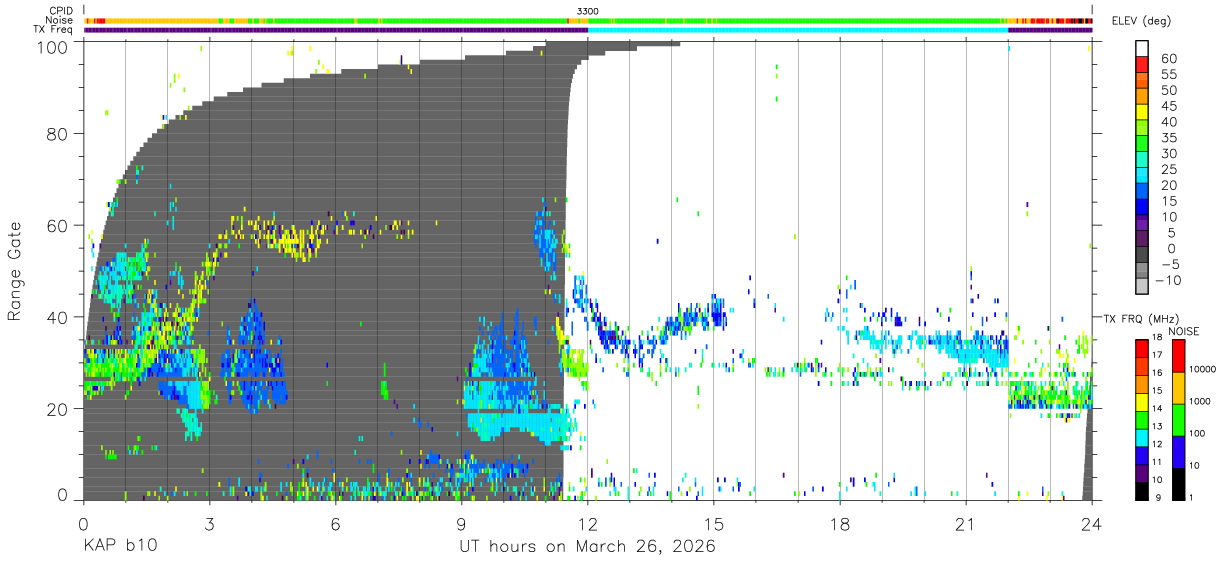Click the cyan 20–25 segment of ELEV colorbar
The image size is (1228, 567).
(x=1142, y=177)
